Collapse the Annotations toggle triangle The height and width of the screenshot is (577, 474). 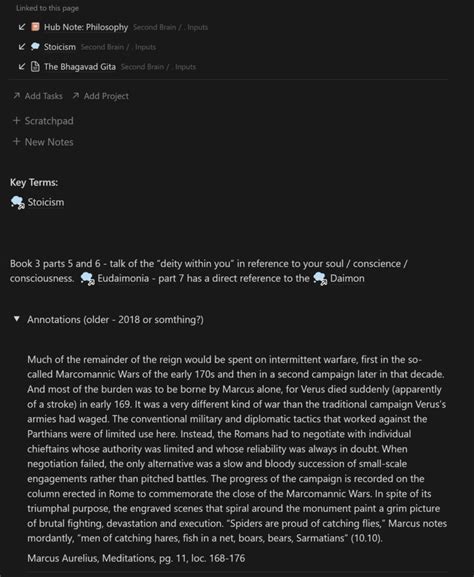(17, 319)
